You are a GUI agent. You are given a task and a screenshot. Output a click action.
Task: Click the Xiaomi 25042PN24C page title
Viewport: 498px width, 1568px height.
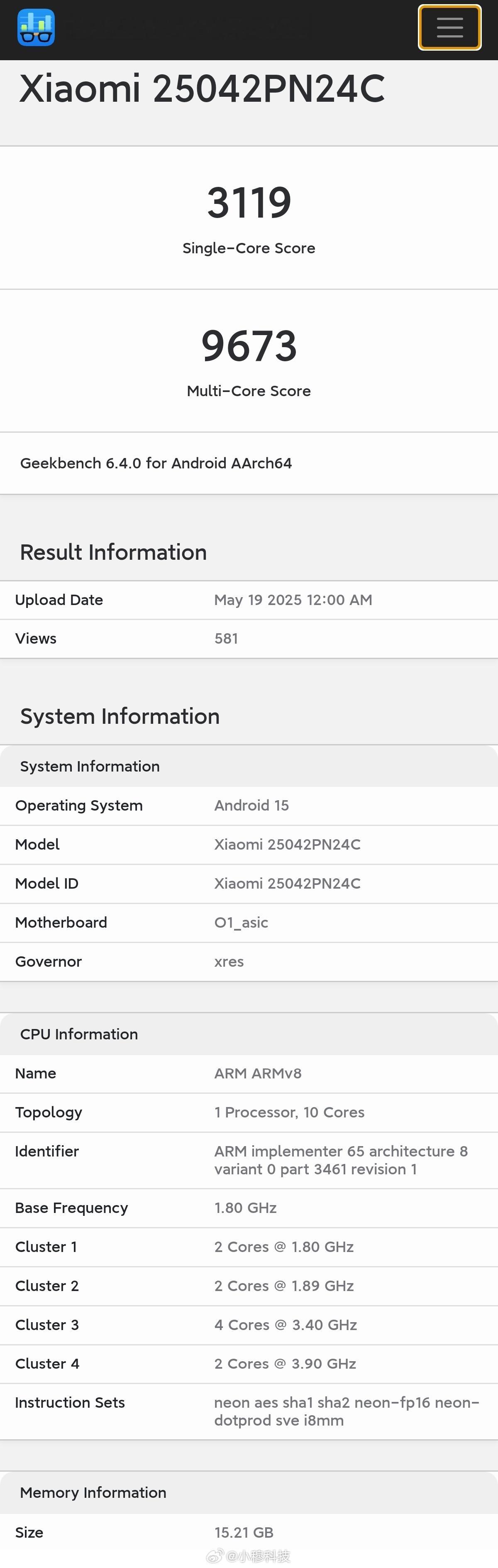coord(202,89)
